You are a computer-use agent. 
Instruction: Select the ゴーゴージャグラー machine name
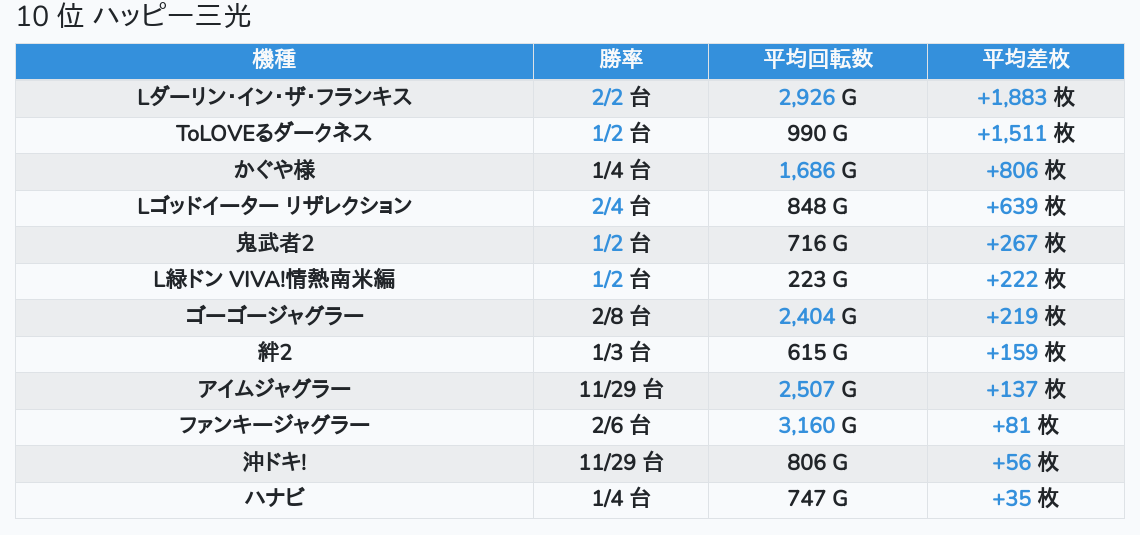[x=274, y=316]
